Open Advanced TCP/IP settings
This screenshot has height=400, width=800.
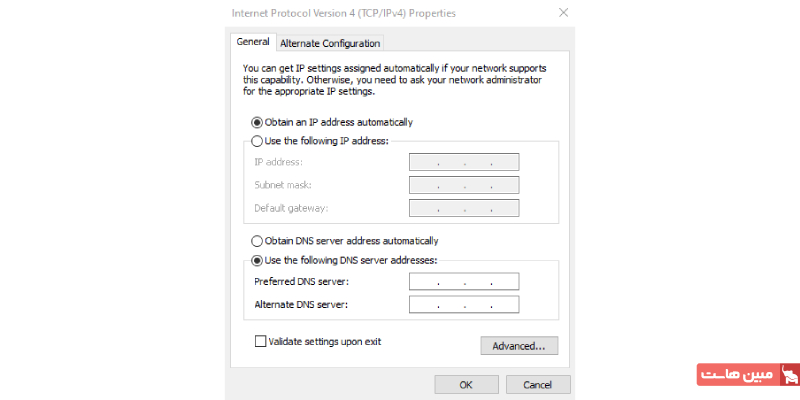519,346
